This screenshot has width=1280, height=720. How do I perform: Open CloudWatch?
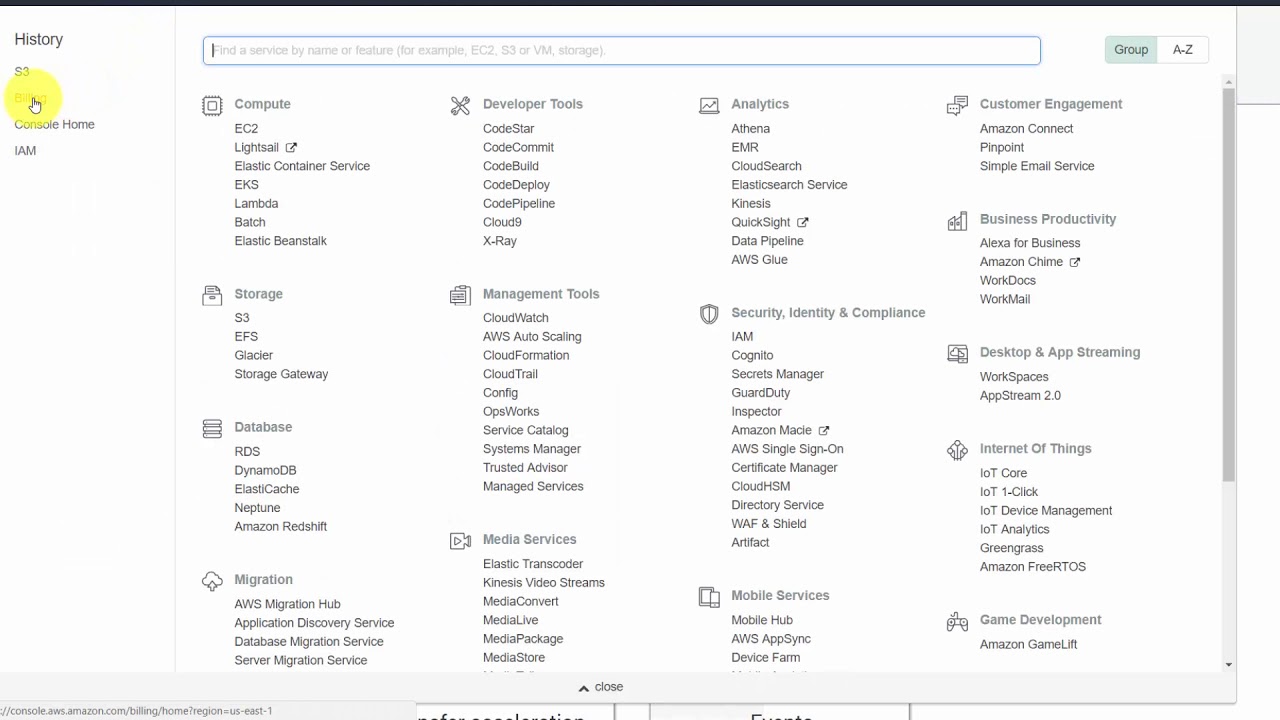tap(515, 318)
